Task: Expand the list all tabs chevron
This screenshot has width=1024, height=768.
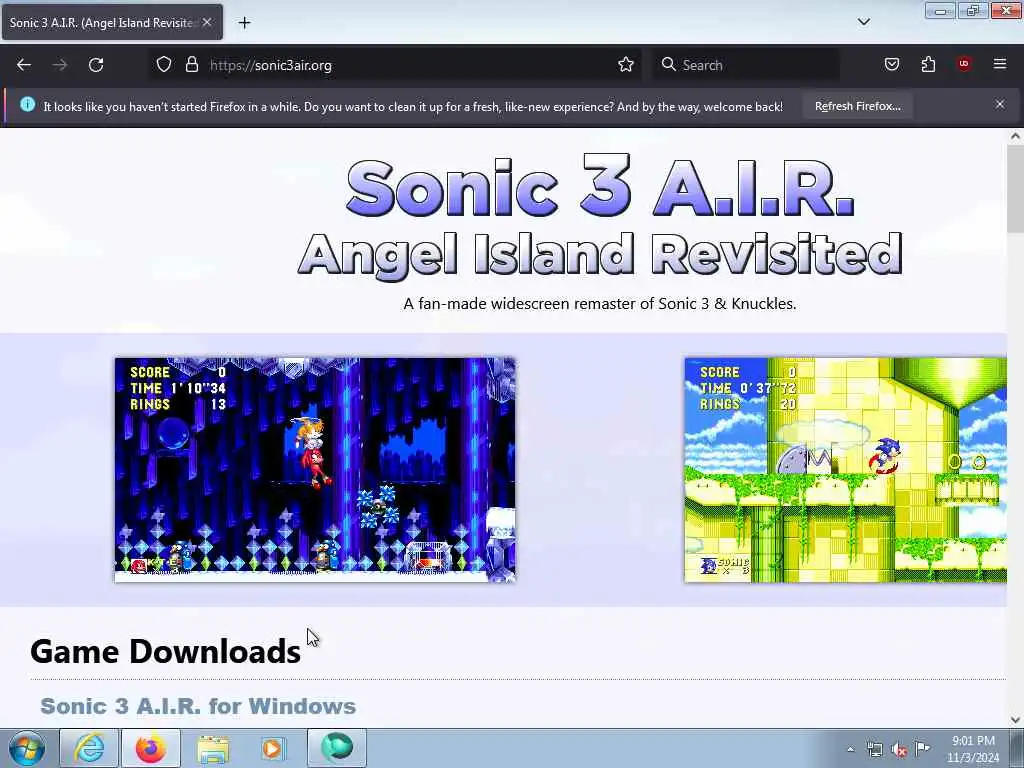Action: 863,22
